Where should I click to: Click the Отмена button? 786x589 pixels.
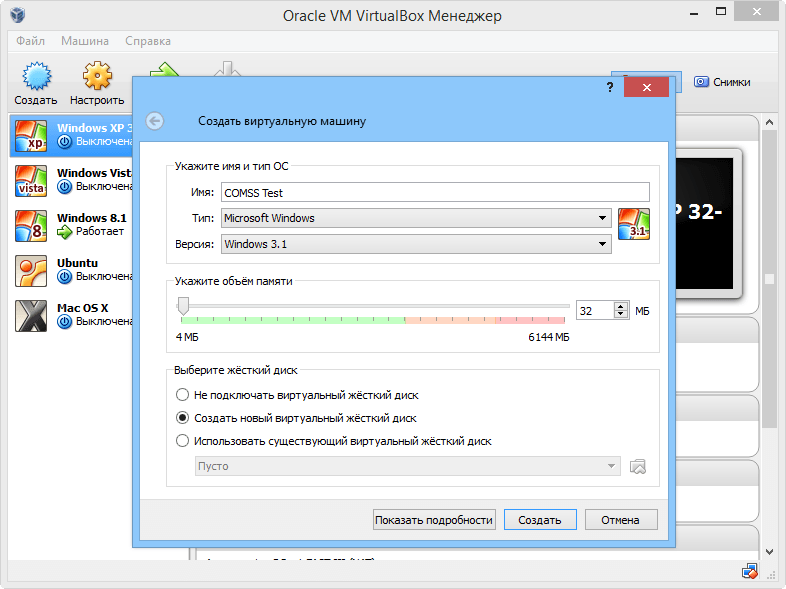(621, 520)
